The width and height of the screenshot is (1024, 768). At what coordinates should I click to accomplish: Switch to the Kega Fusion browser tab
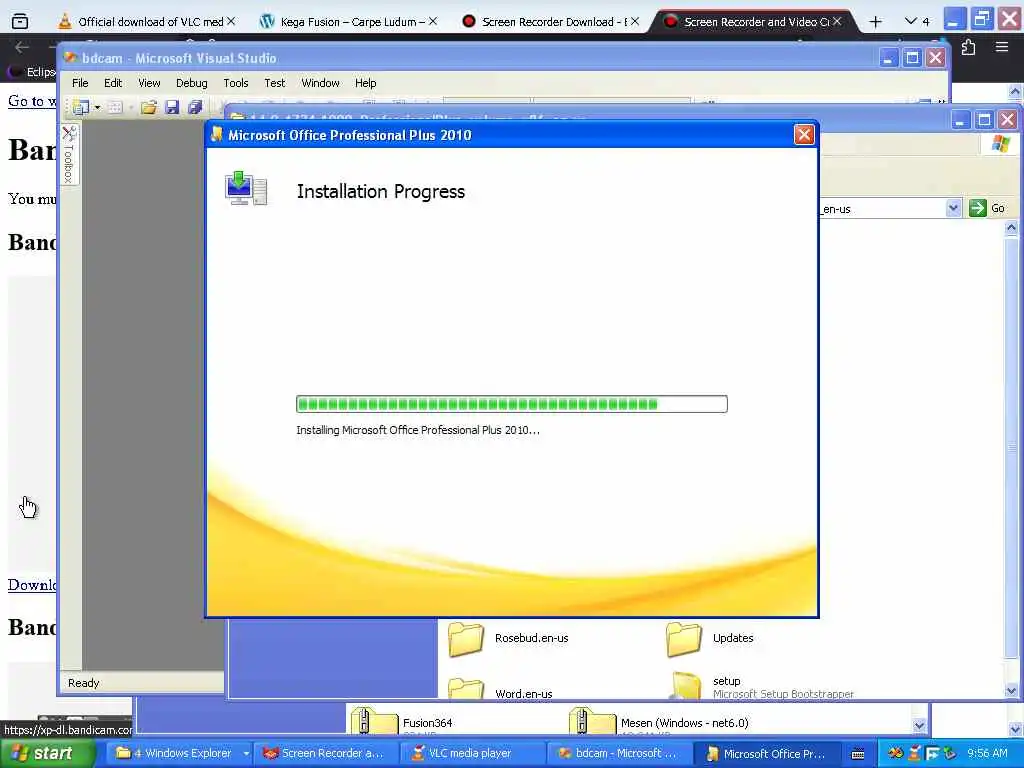coord(348,22)
